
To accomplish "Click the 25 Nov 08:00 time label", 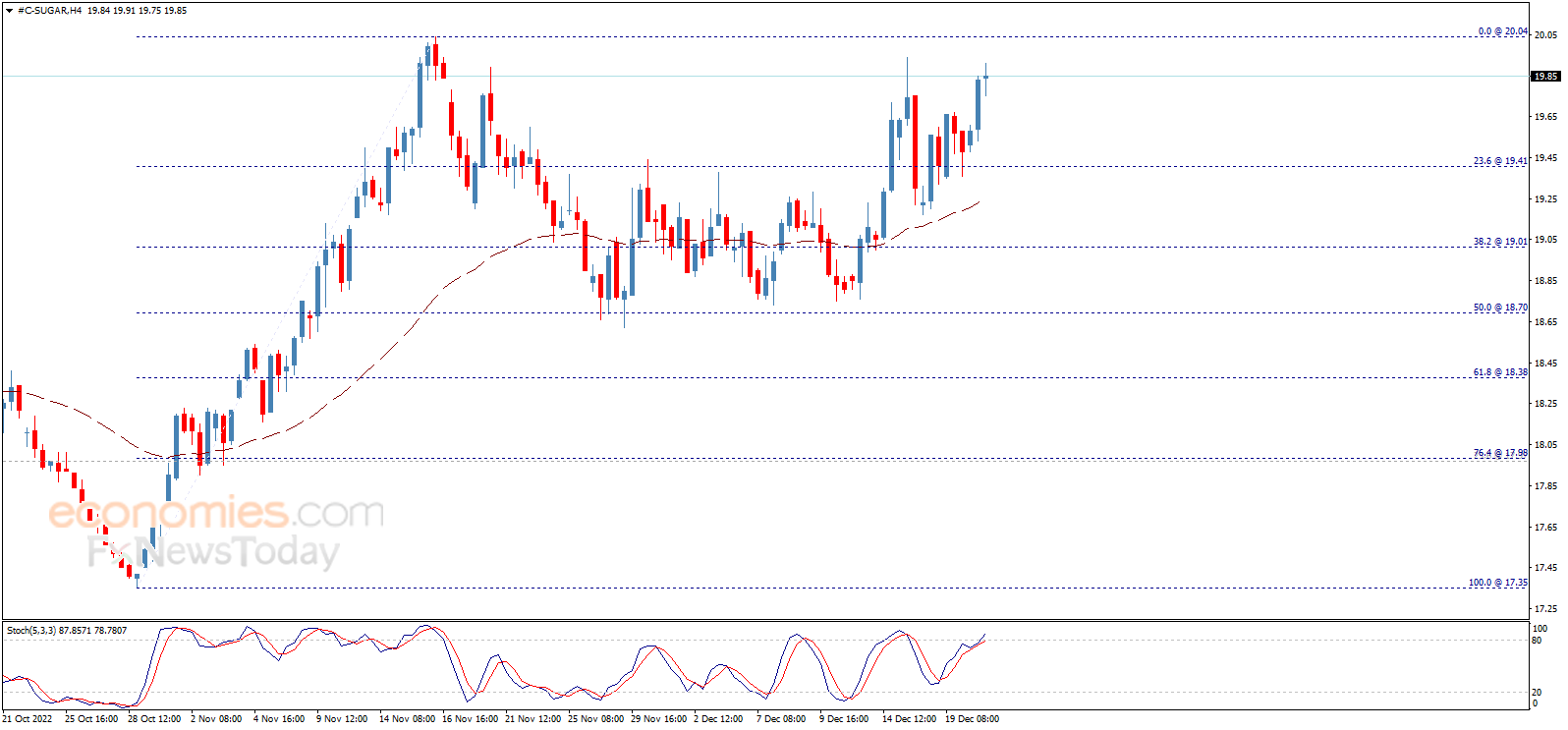I will pos(595,719).
